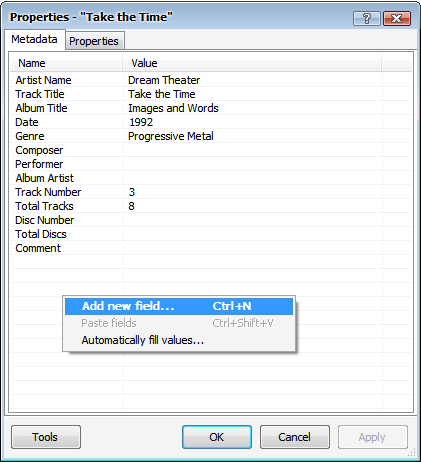Click the Ctrl+N shortcut label
This screenshot has height=462, width=421.
click(x=232, y=306)
